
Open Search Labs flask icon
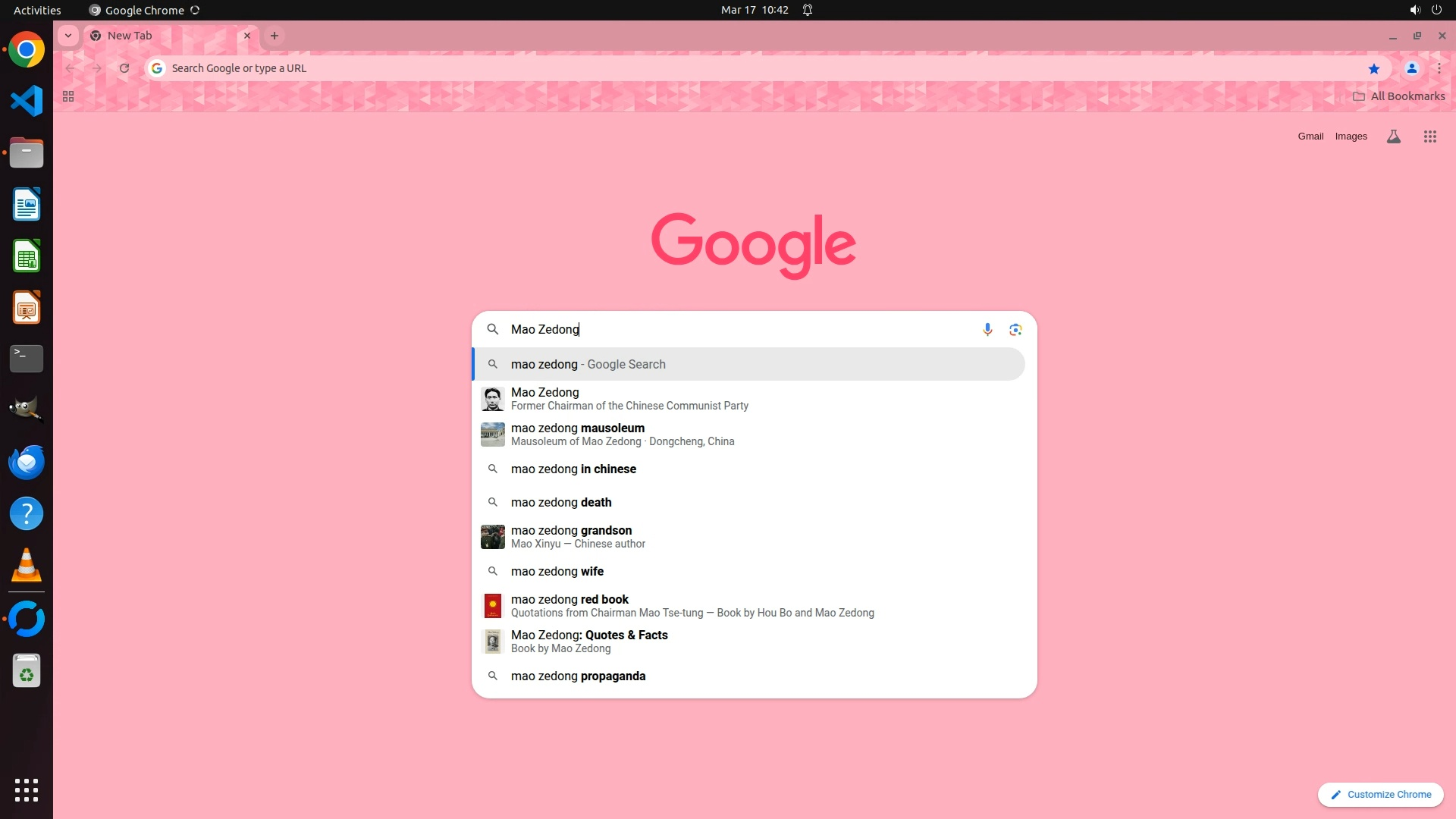tap(1393, 136)
